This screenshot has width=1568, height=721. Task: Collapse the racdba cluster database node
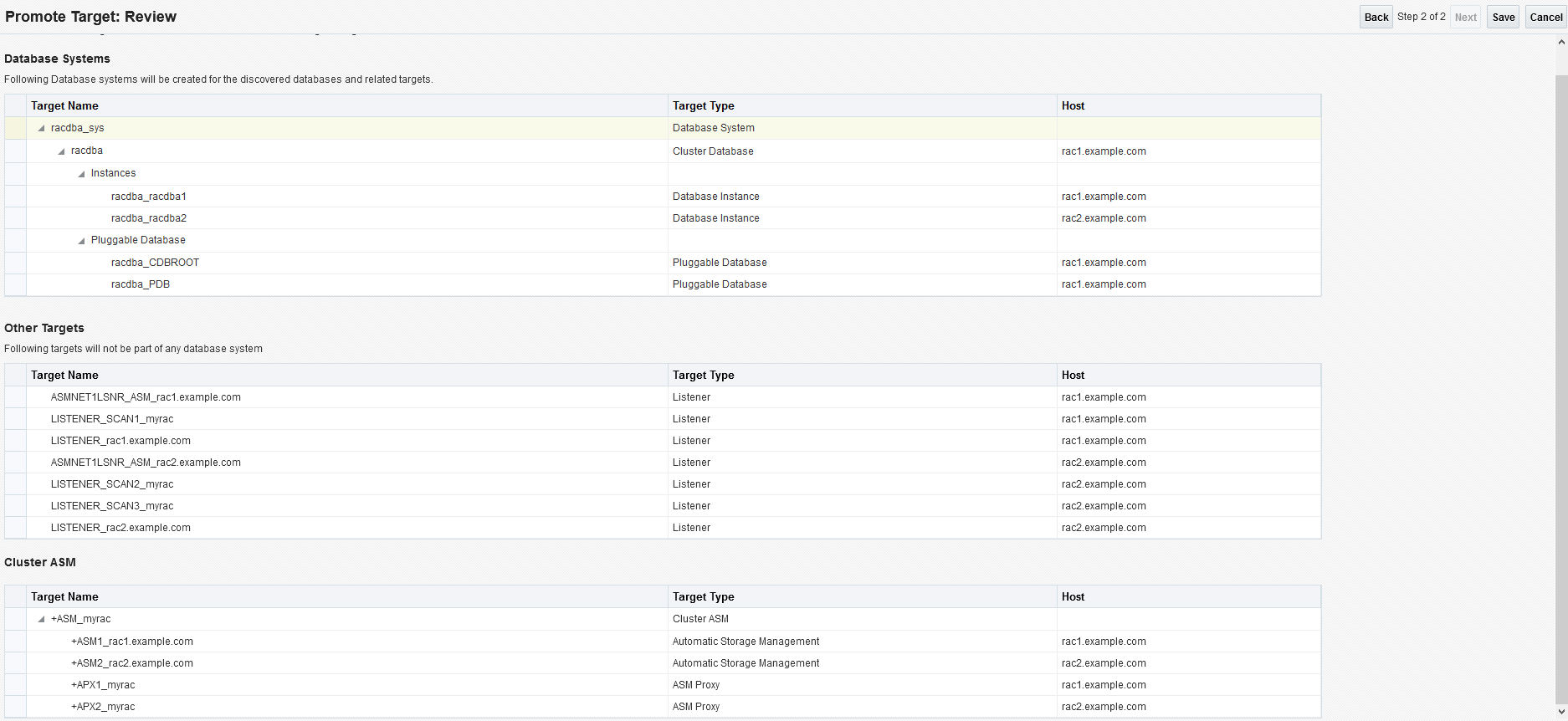point(61,151)
